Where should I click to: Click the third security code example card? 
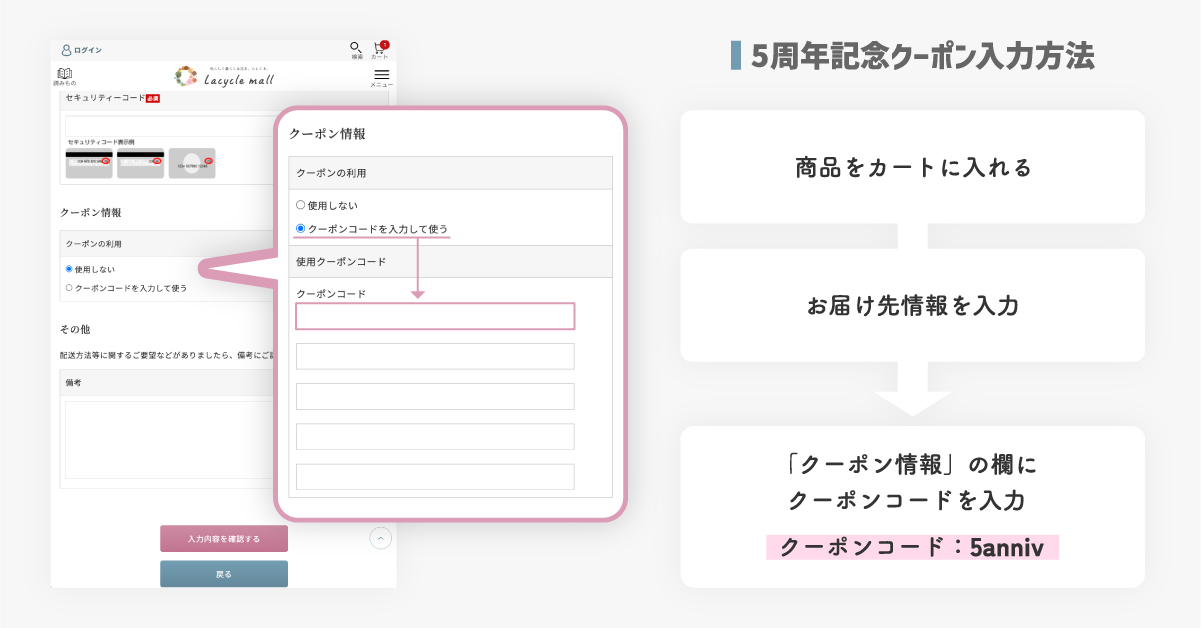click(x=192, y=163)
